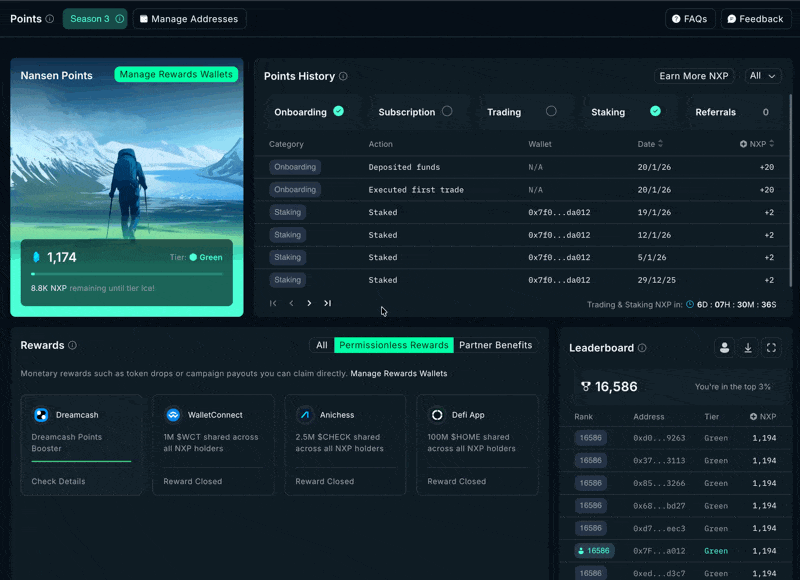The width and height of the screenshot is (800, 580).
Task: Download the leaderboard data
Action: pos(748,348)
